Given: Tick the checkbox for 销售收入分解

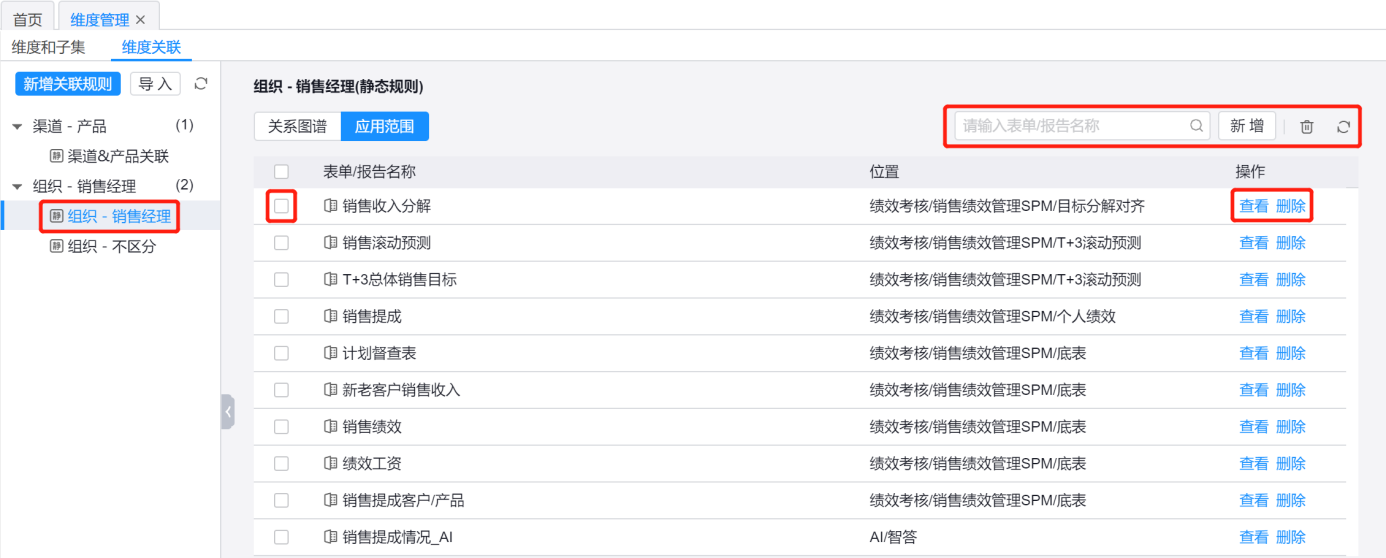Looking at the screenshot, I should (281, 206).
